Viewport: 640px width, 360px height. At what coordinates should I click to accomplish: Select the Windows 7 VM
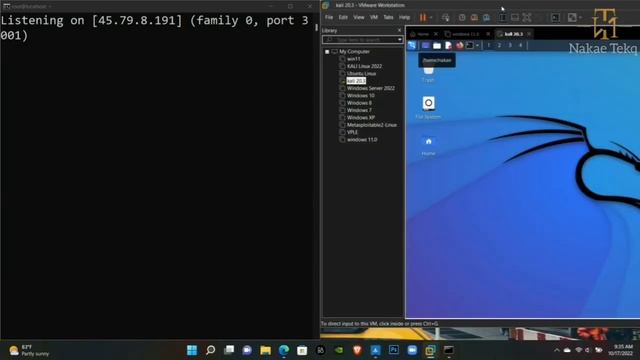(x=359, y=110)
